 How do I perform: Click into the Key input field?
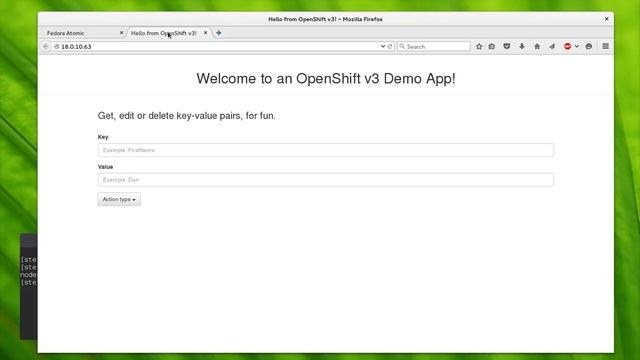click(x=326, y=150)
